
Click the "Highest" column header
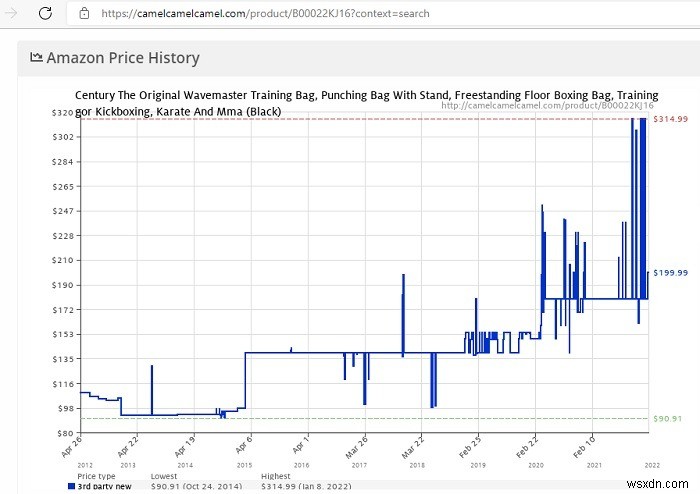pos(275,476)
